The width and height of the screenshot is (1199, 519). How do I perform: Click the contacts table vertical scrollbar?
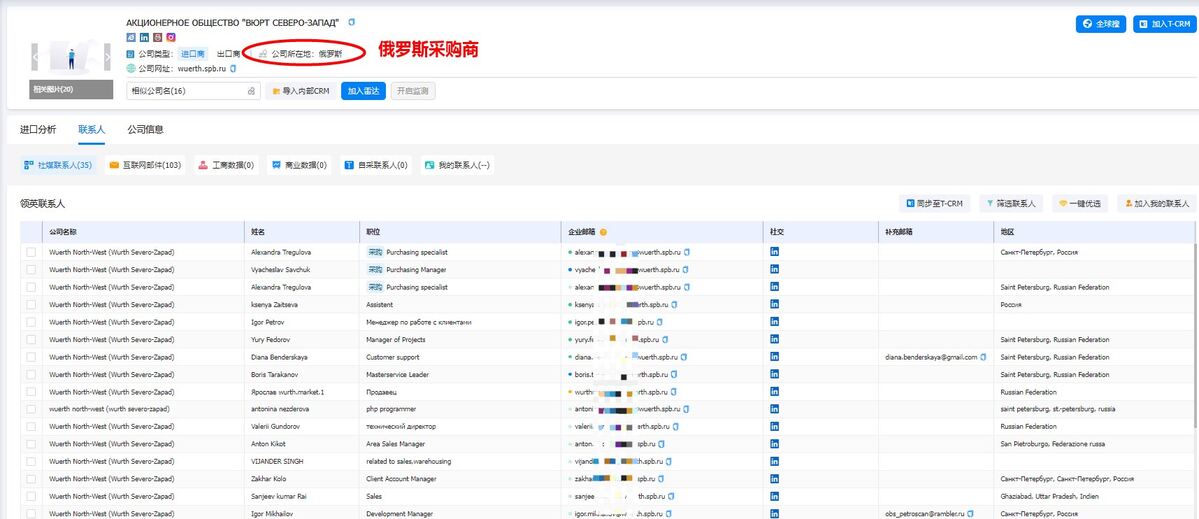1195,336
